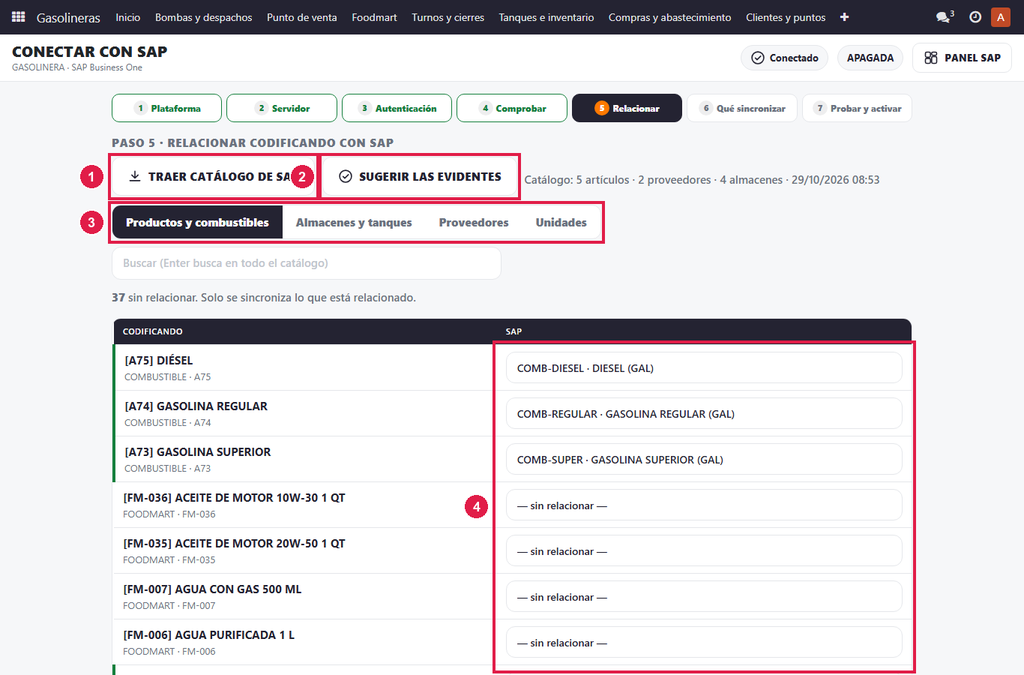
Task: Go to step 2 Servidor
Action: [281, 108]
